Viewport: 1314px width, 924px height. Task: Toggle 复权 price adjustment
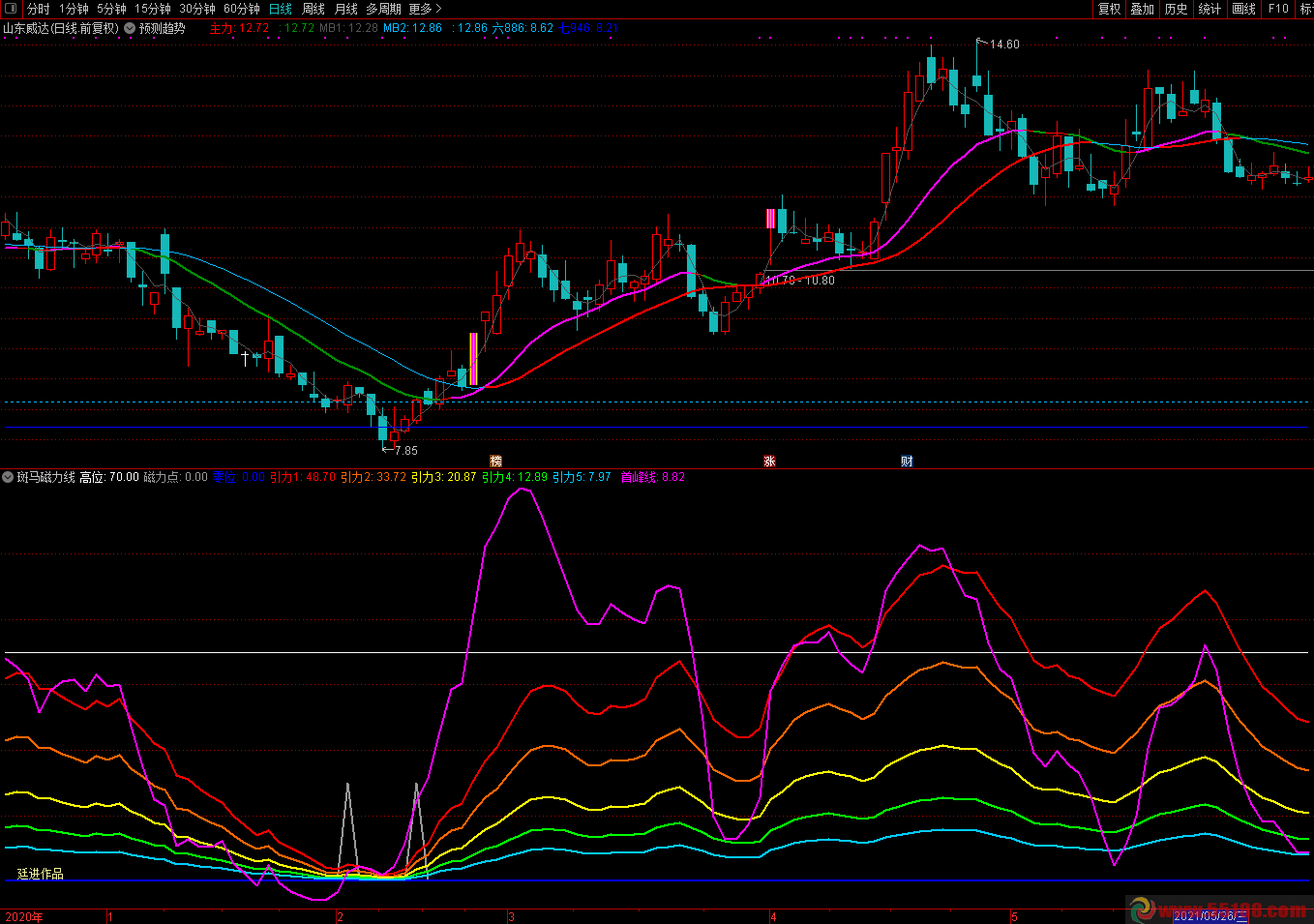point(1109,9)
